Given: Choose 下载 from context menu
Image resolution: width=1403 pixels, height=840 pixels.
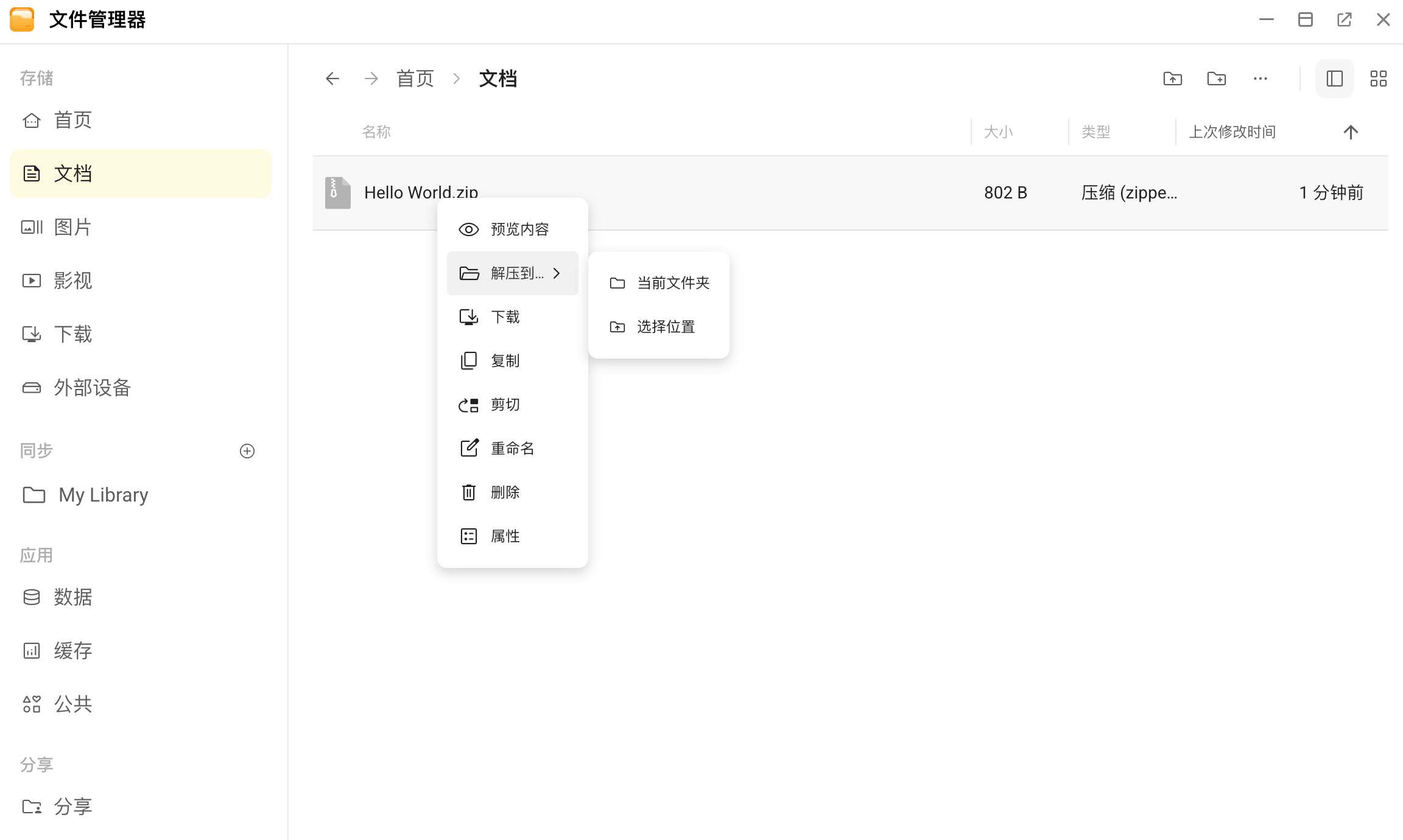Looking at the screenshot, I should pos(513,317).
